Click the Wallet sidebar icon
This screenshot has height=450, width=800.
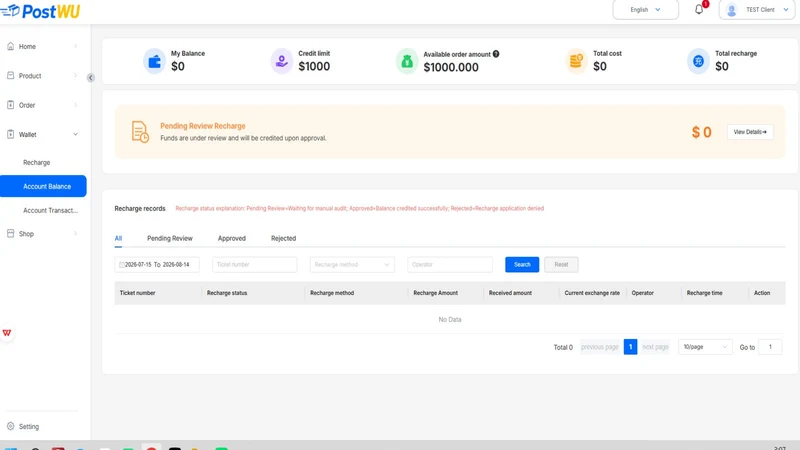click(x=11, y=134)
